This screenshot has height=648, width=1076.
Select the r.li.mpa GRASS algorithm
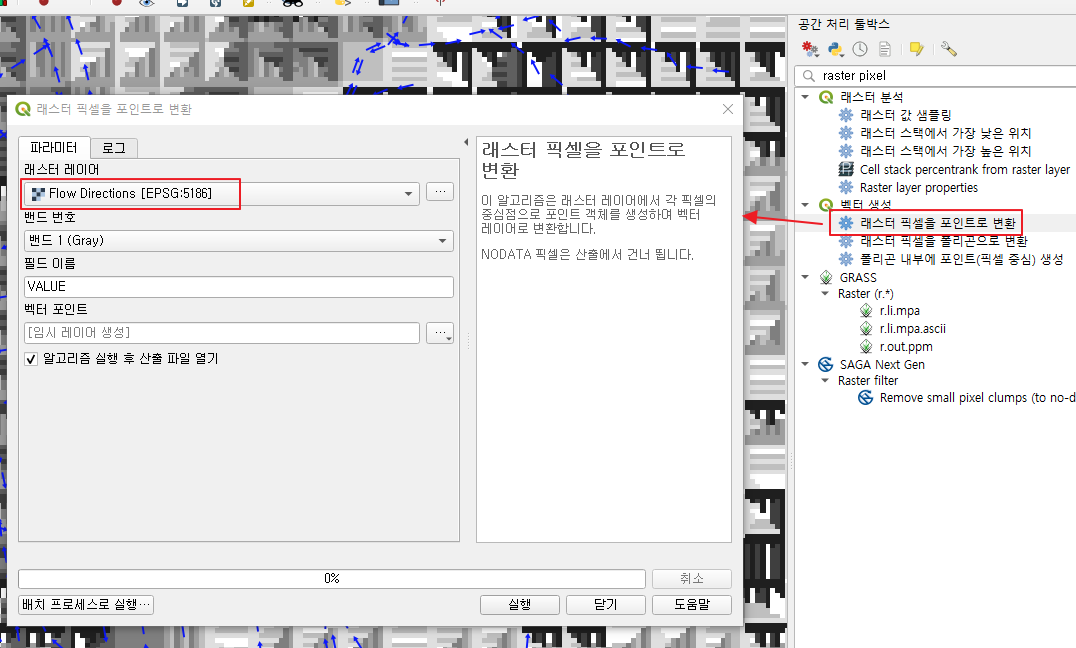click(898, 310)
